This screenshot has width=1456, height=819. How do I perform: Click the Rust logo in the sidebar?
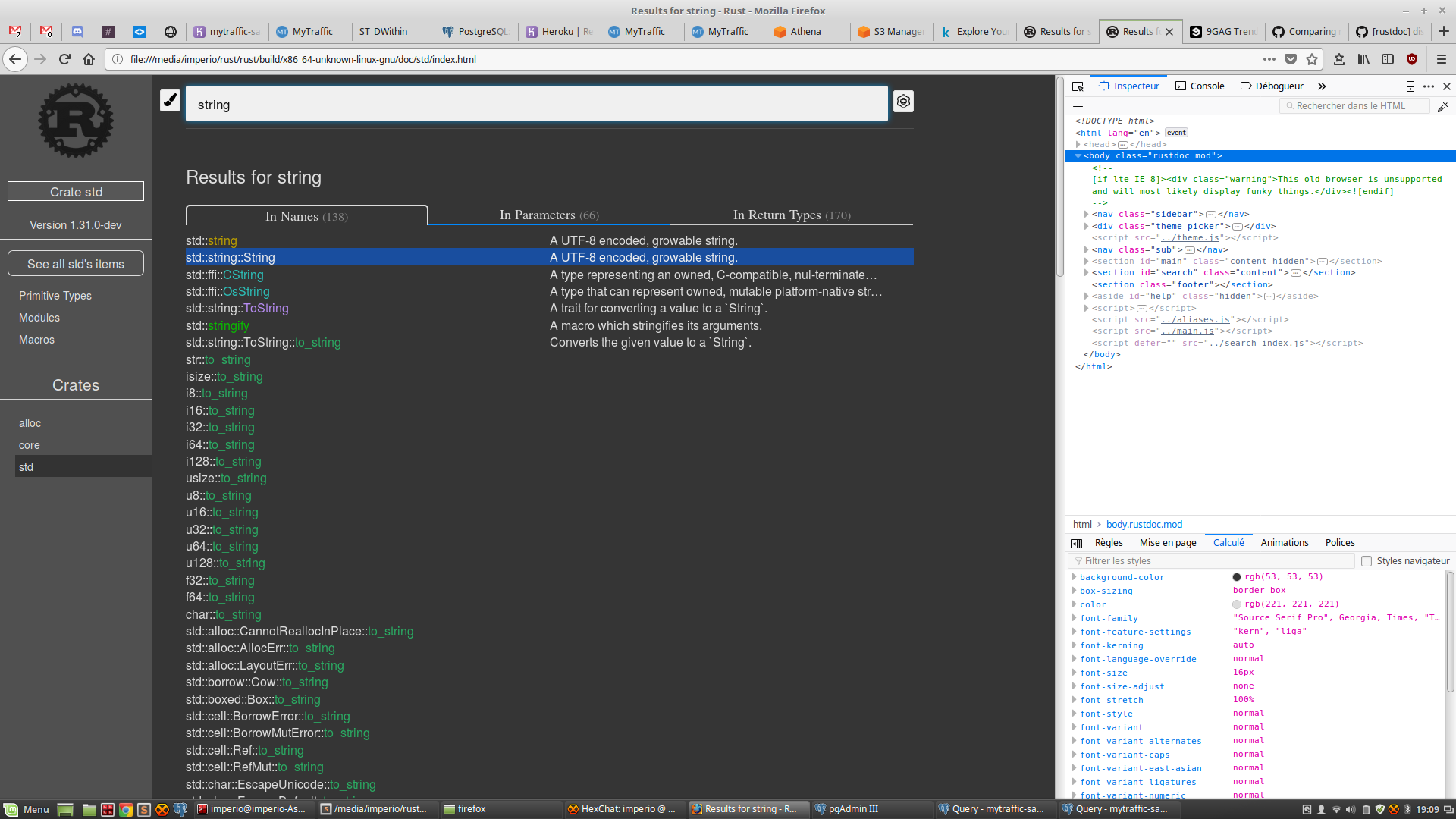[x=75, y=120]
